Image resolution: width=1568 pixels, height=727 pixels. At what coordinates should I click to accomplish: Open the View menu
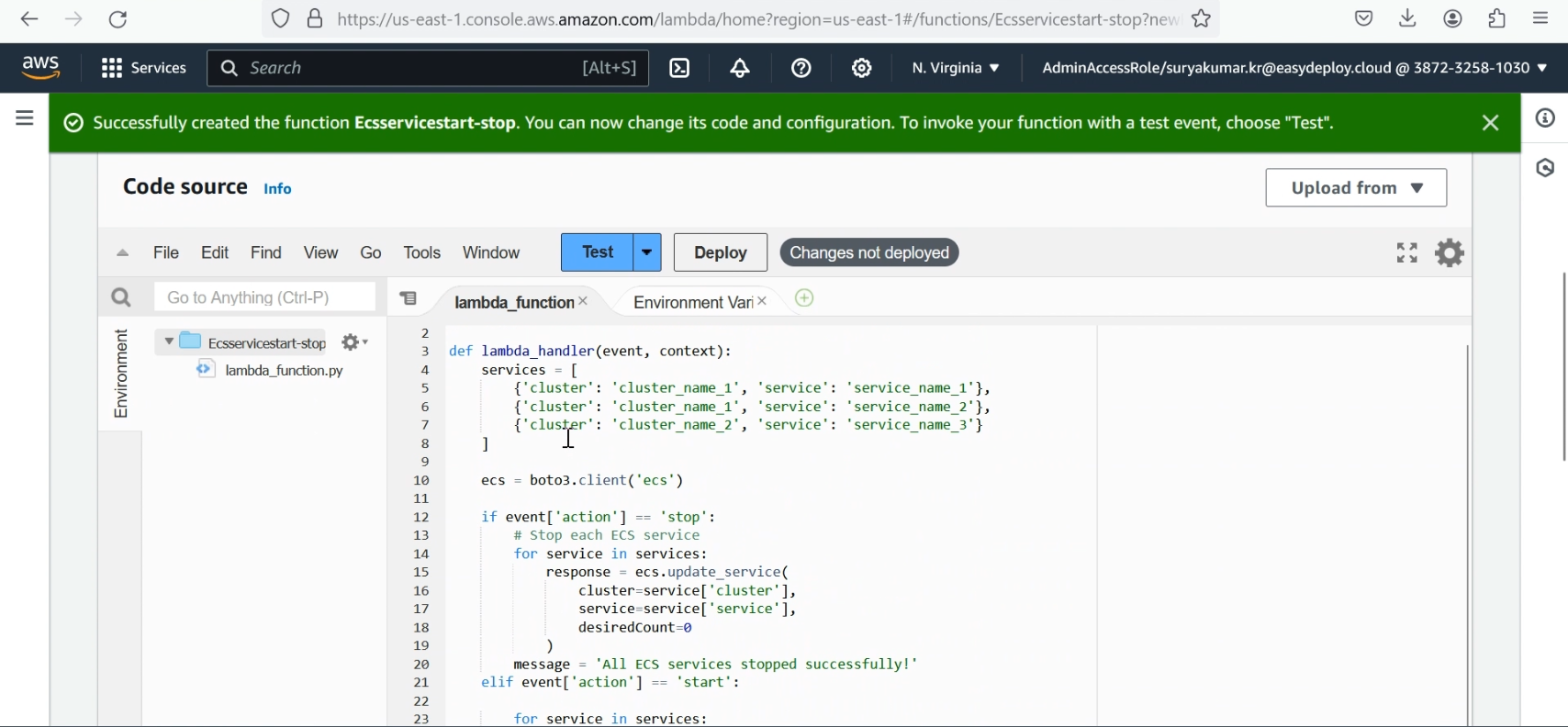(321, 253)
